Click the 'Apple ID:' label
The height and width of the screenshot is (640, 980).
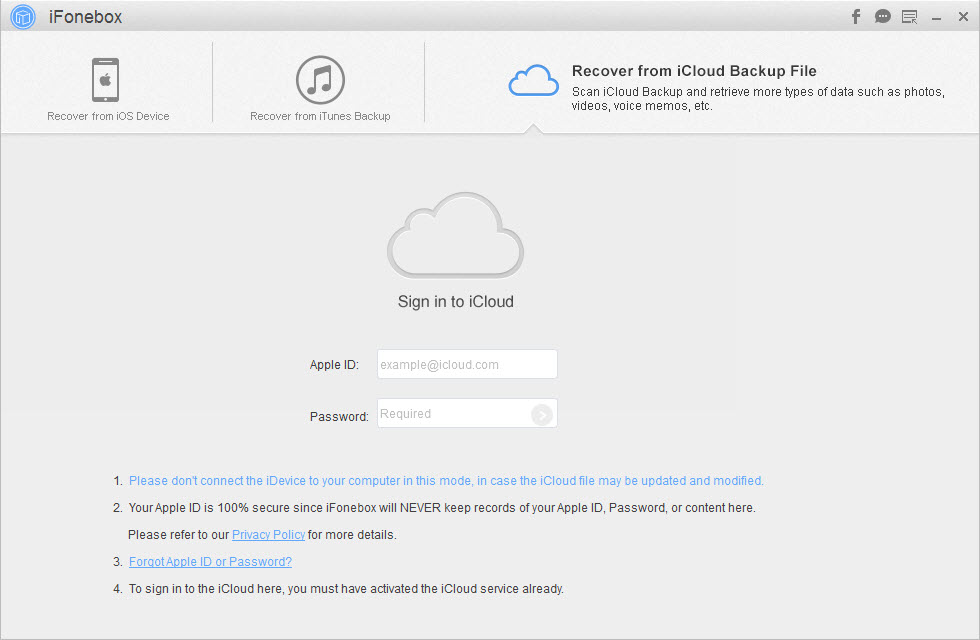pyautogui.click(x=334, y=365)
